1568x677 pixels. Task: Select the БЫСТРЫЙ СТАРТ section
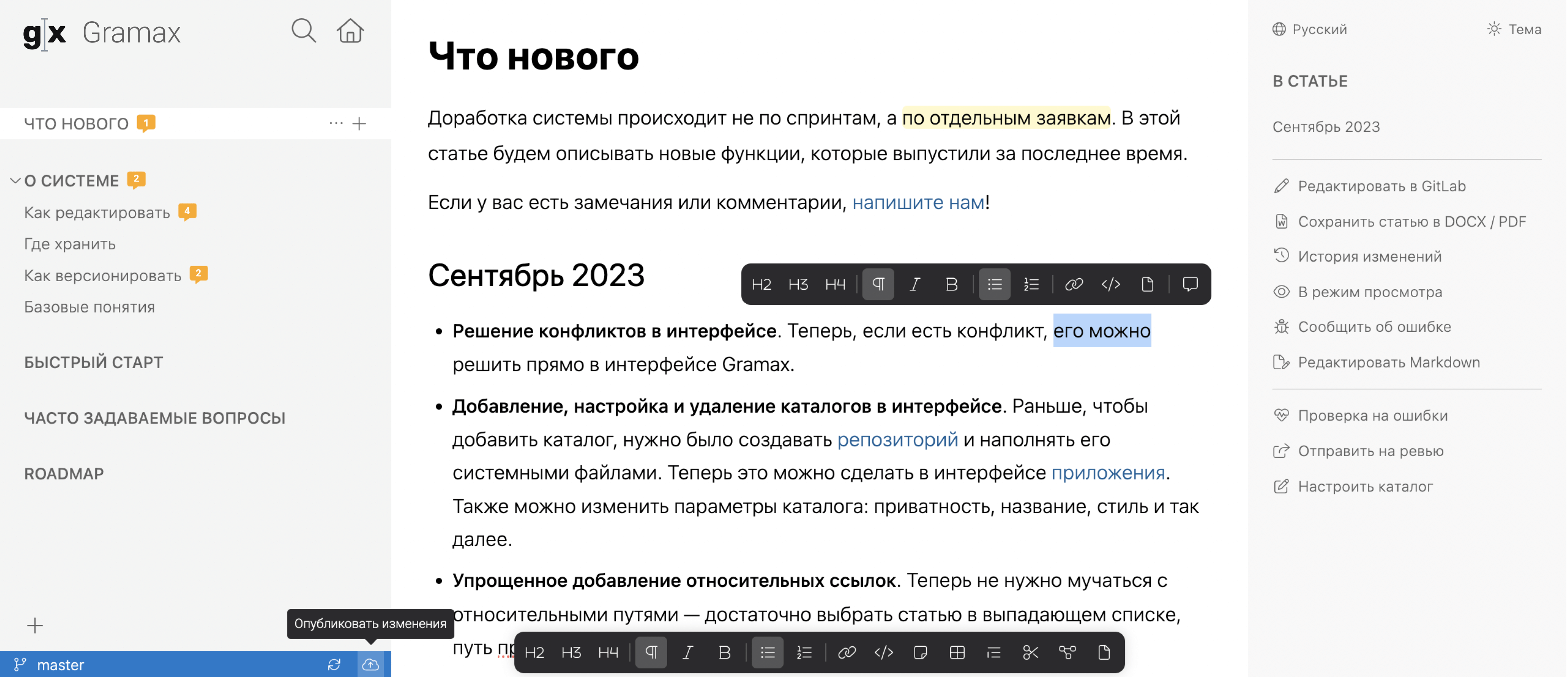tap(94, 362)
